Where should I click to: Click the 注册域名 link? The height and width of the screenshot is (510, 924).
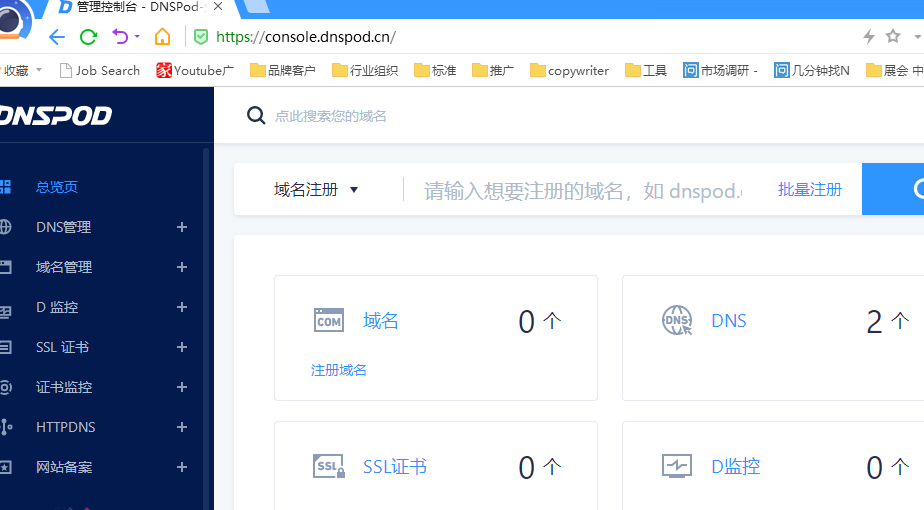(x=339, y=370)
